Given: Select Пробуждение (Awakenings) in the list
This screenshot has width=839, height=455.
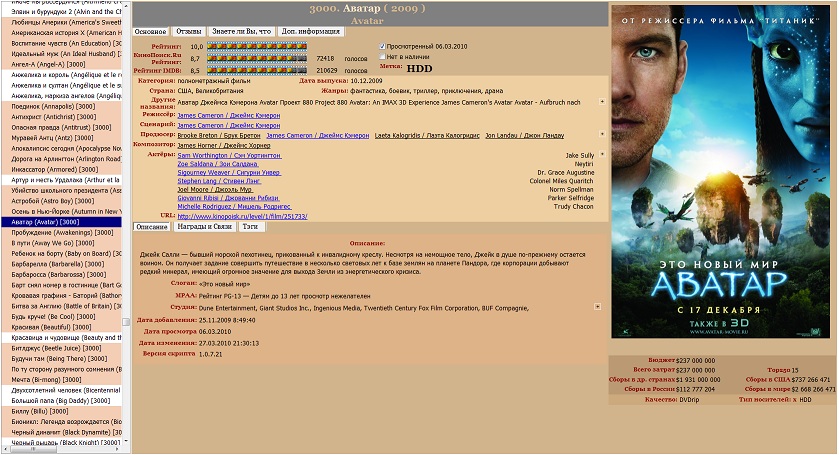Looking at the screenshot, I should [62, 233].
